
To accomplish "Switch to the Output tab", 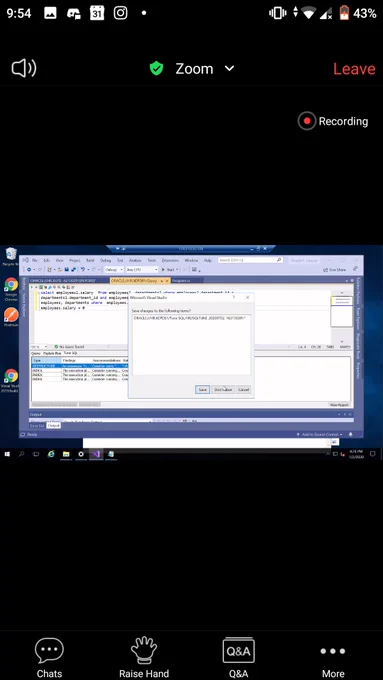I will tap(53, 425).
